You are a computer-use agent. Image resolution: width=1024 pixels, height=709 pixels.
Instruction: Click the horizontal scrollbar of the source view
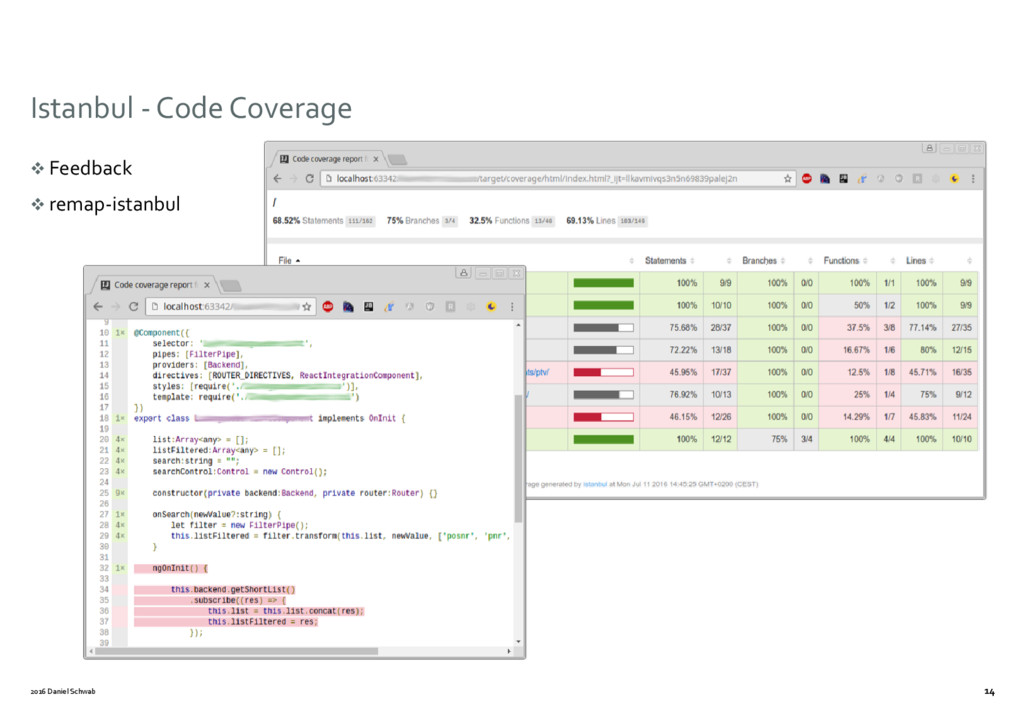point(236,651)
